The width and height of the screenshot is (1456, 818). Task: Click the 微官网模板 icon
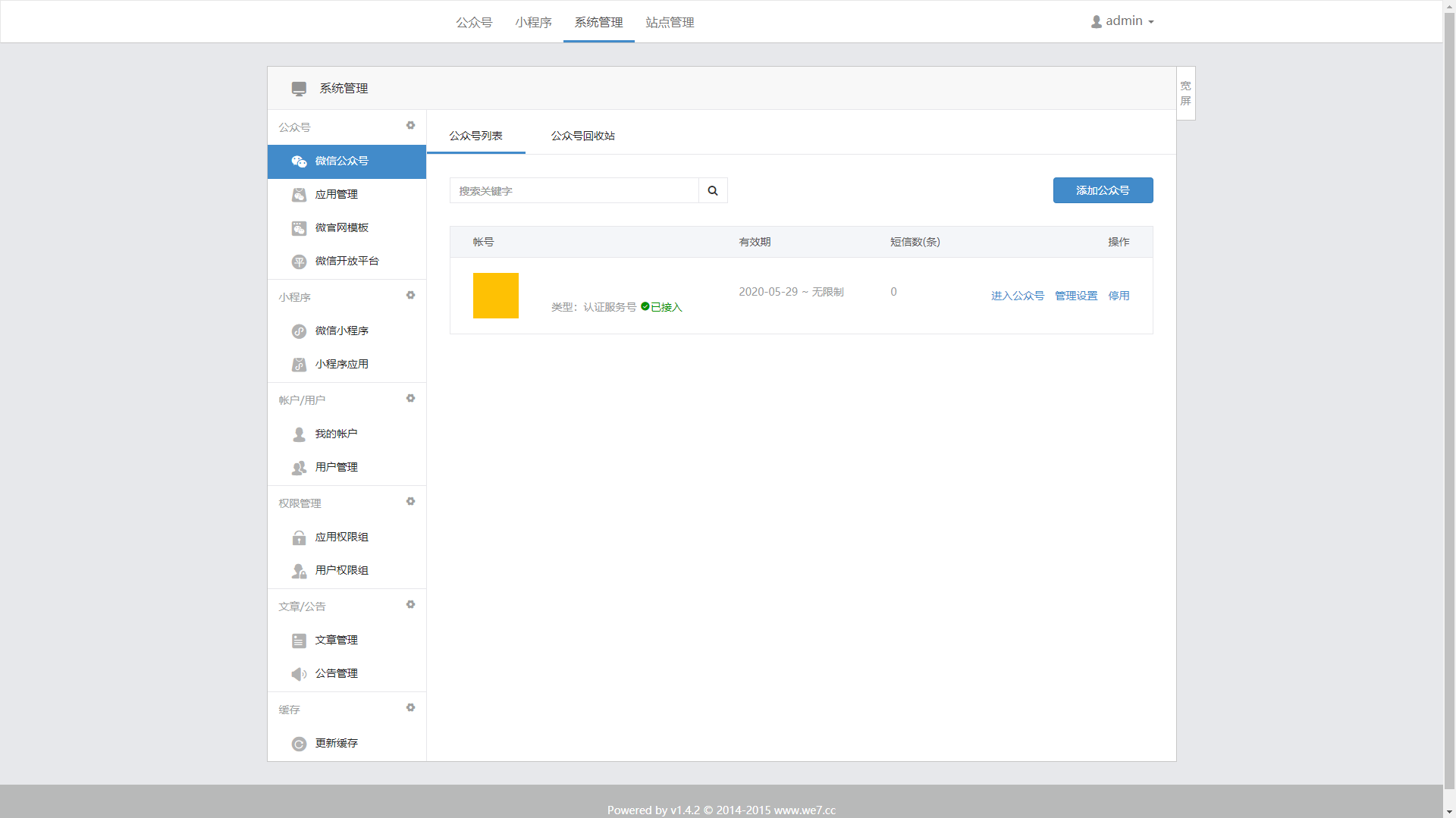pyautogui.click(x=299, y=227)
